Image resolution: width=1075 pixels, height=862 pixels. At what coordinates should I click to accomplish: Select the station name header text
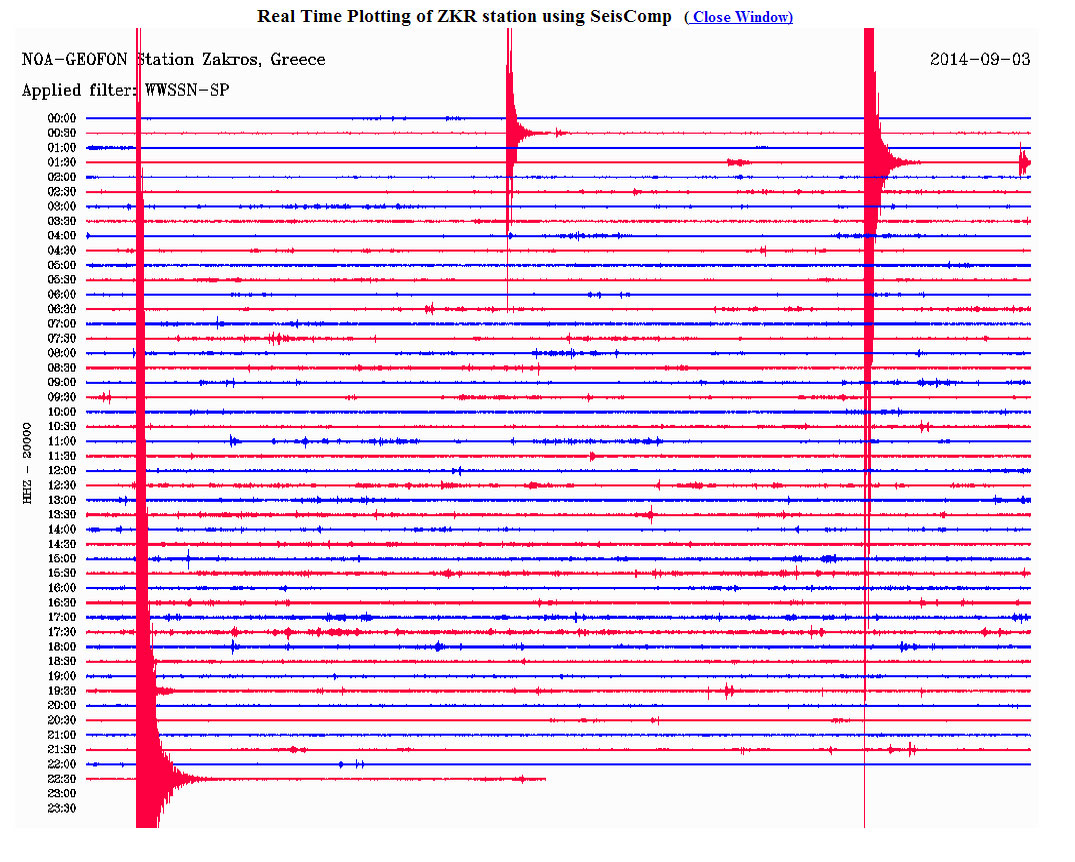pos(173,60)
